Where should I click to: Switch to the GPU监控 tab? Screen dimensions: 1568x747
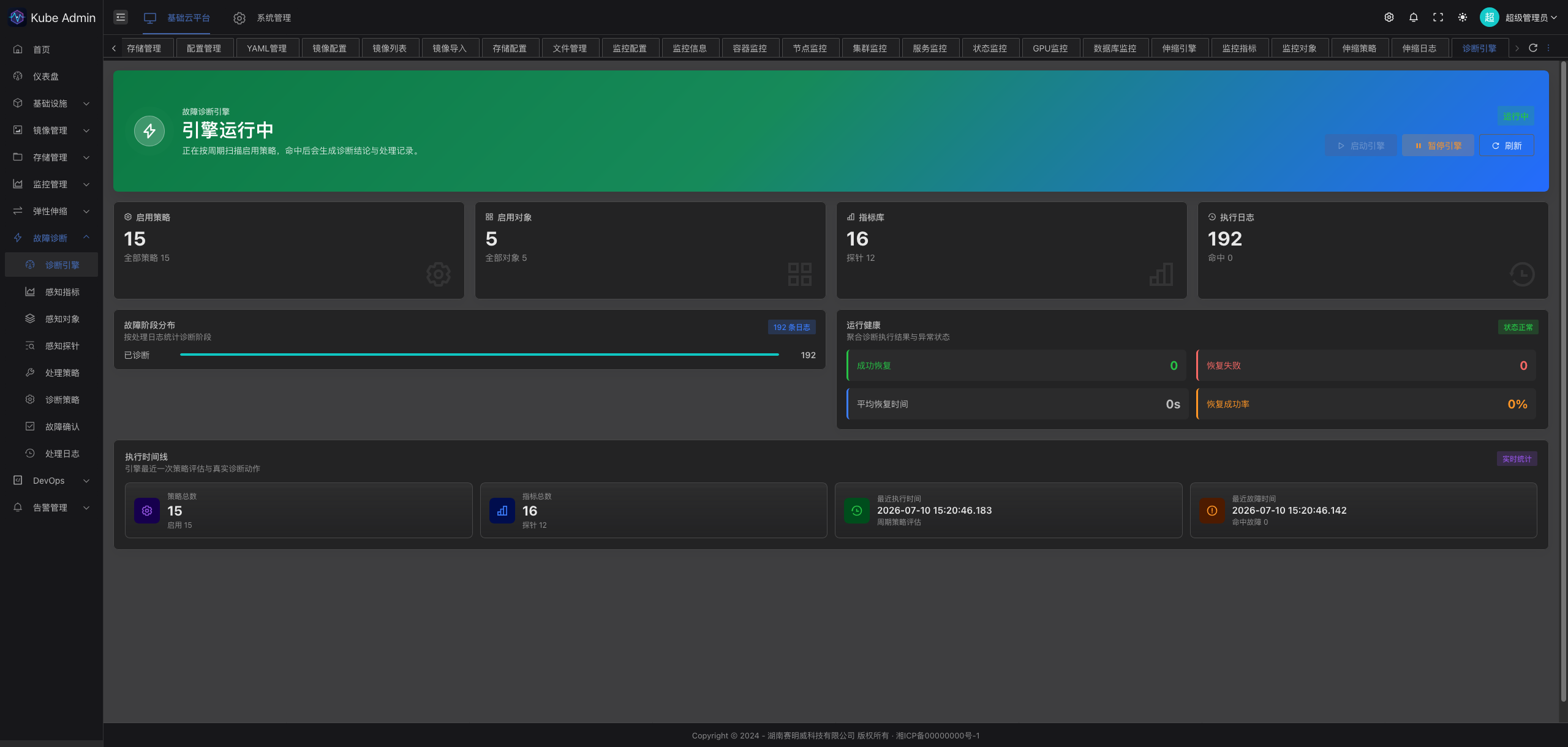tap(1050, 48)
